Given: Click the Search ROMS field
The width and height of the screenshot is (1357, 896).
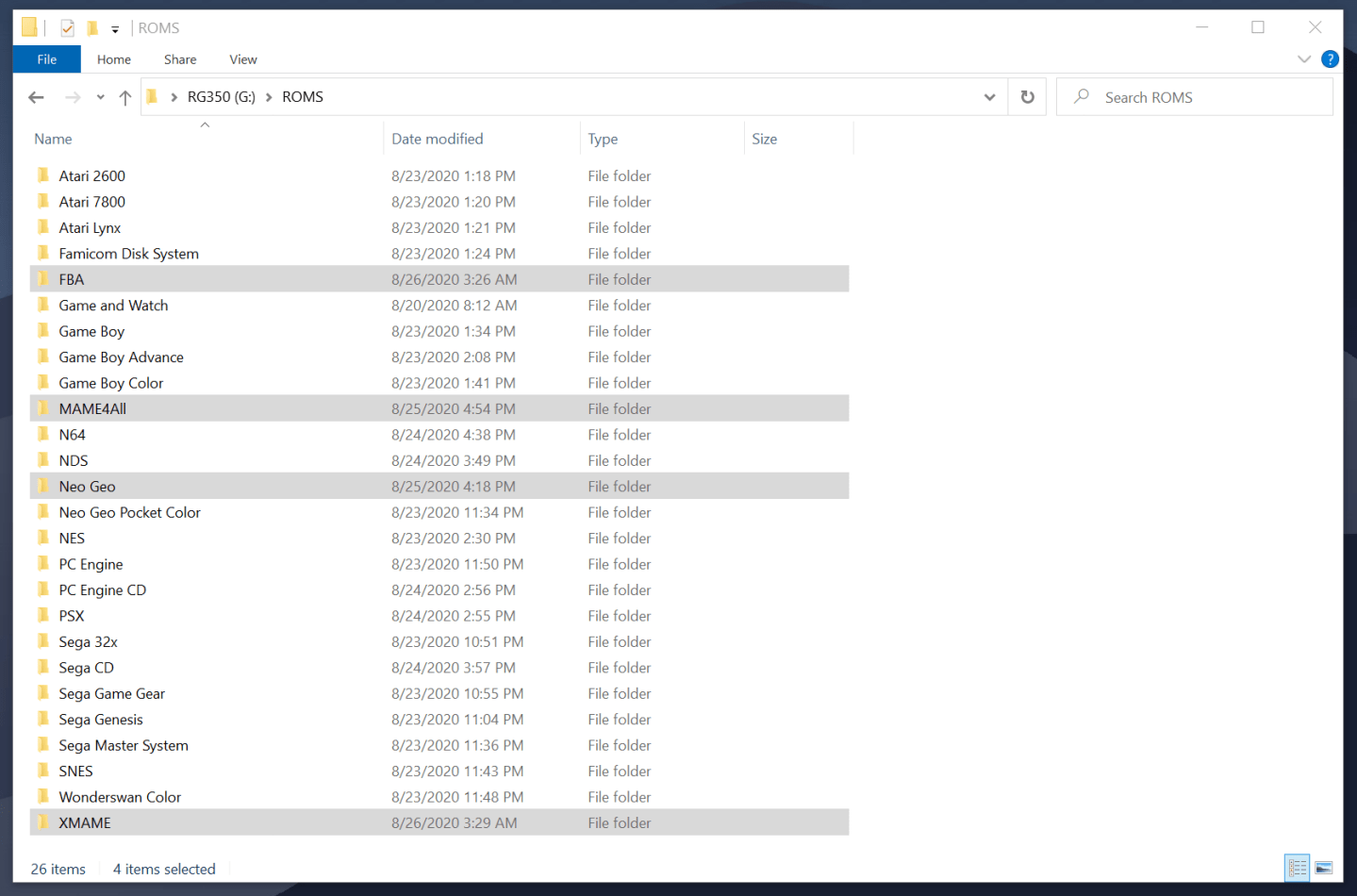Looking at the screenshot, I should 1195,97.
